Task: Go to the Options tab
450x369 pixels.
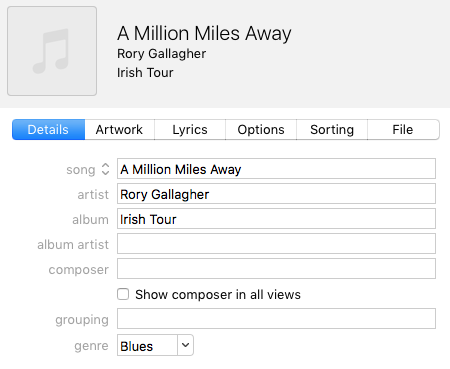Action: (x=261, y=130)
